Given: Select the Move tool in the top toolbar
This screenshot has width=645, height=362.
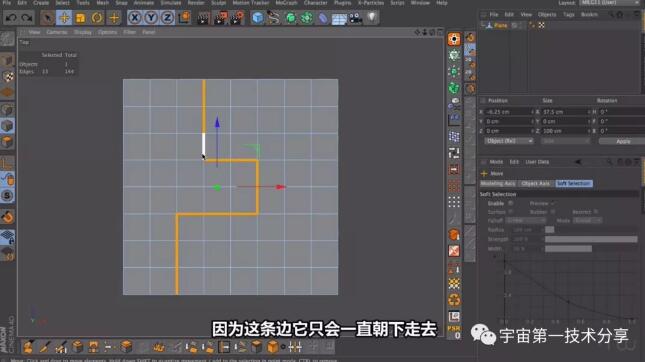Looking at the screenshot, I should tap(64, 18).
